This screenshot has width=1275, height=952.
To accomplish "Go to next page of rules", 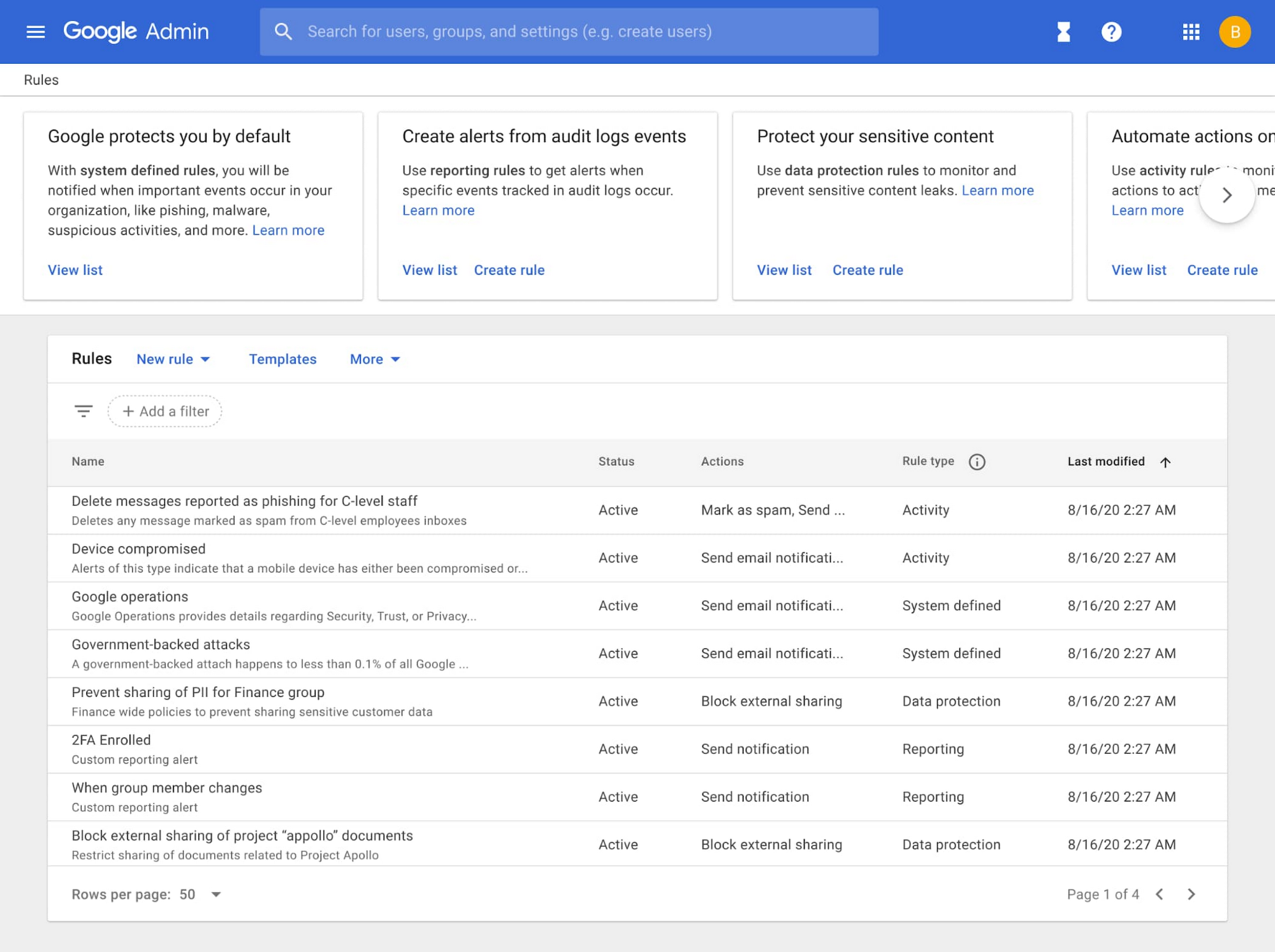I will coord(1191,894).
